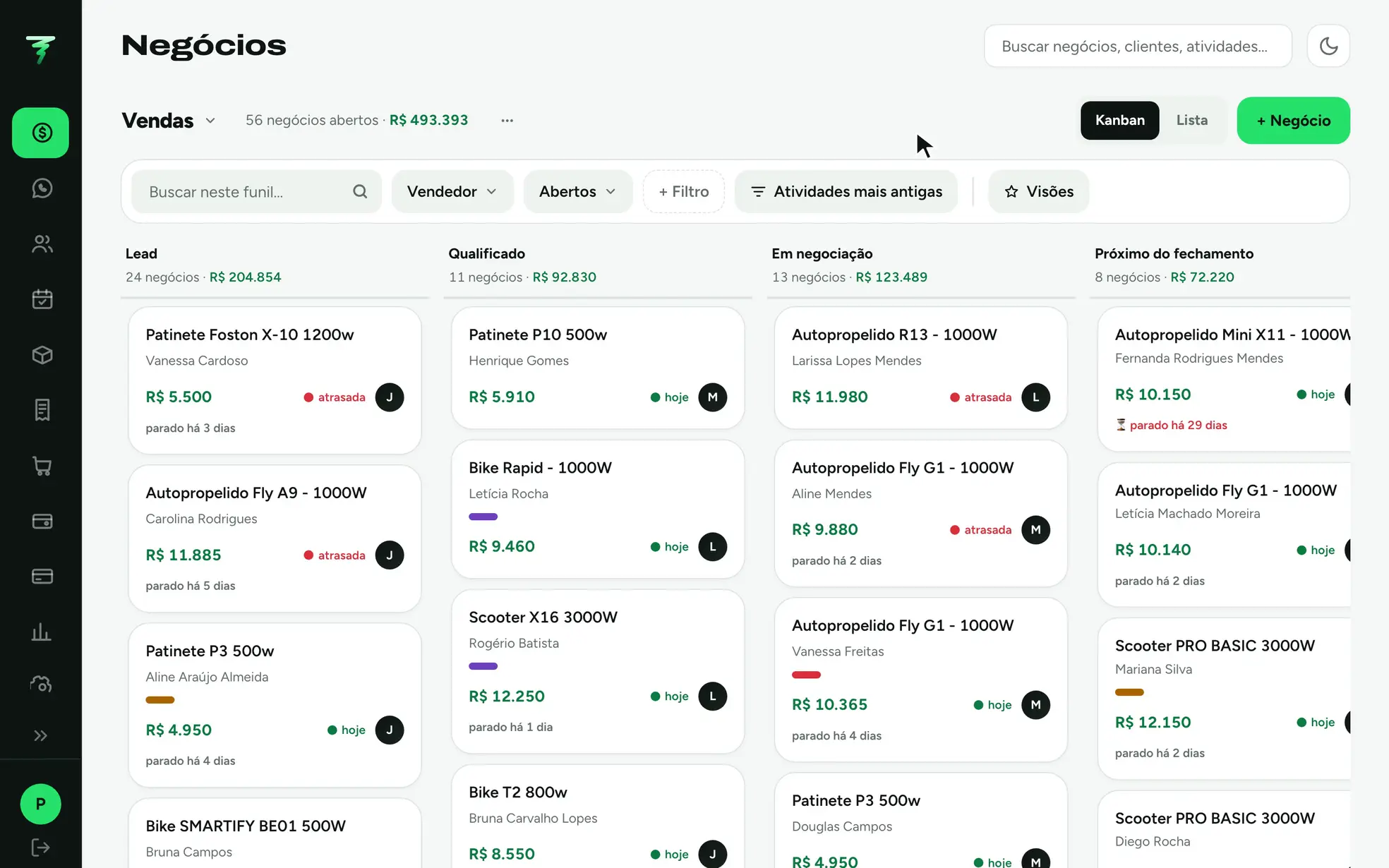Click the logout icon at sidebar bottom
Viewport: 1389px width, 868px height.
41,848
